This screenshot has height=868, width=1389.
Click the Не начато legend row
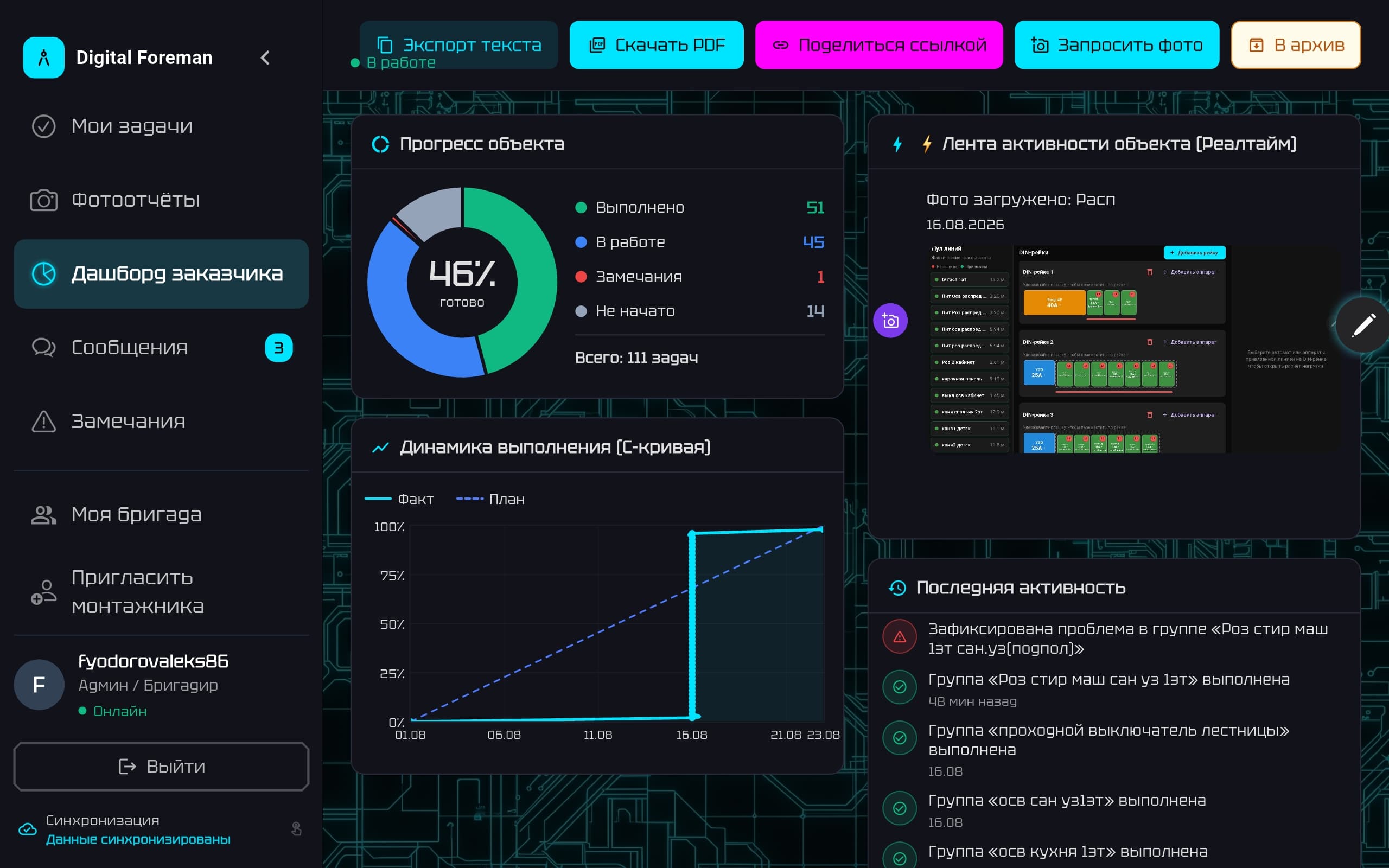click(x=700, y=311)
